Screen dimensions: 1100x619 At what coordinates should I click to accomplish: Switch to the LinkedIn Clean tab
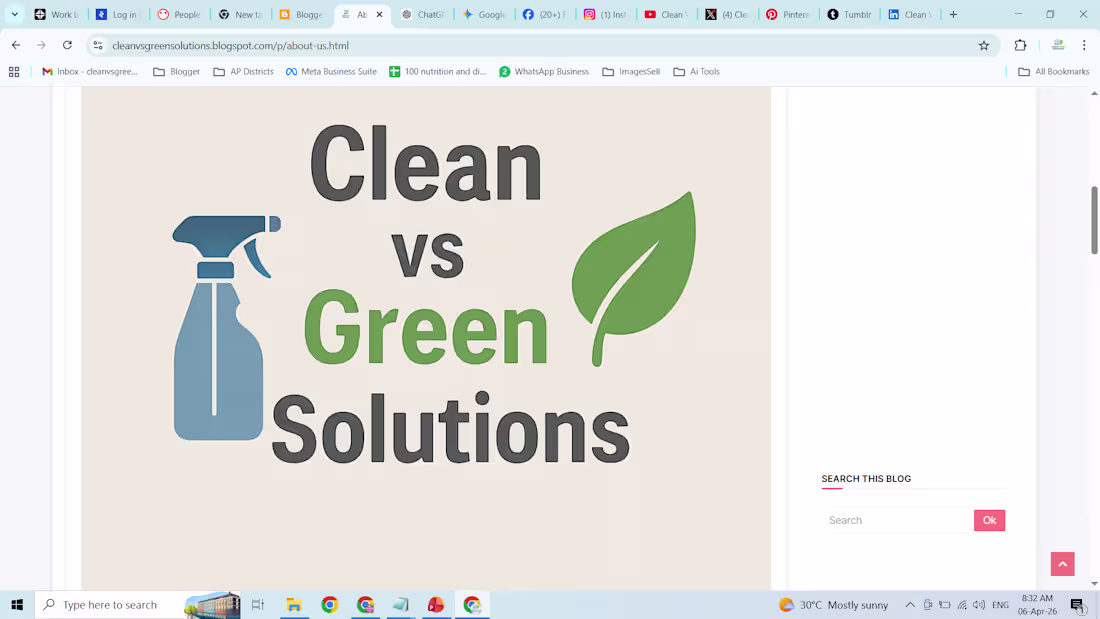pyautogui.click(x=912, y=14)
